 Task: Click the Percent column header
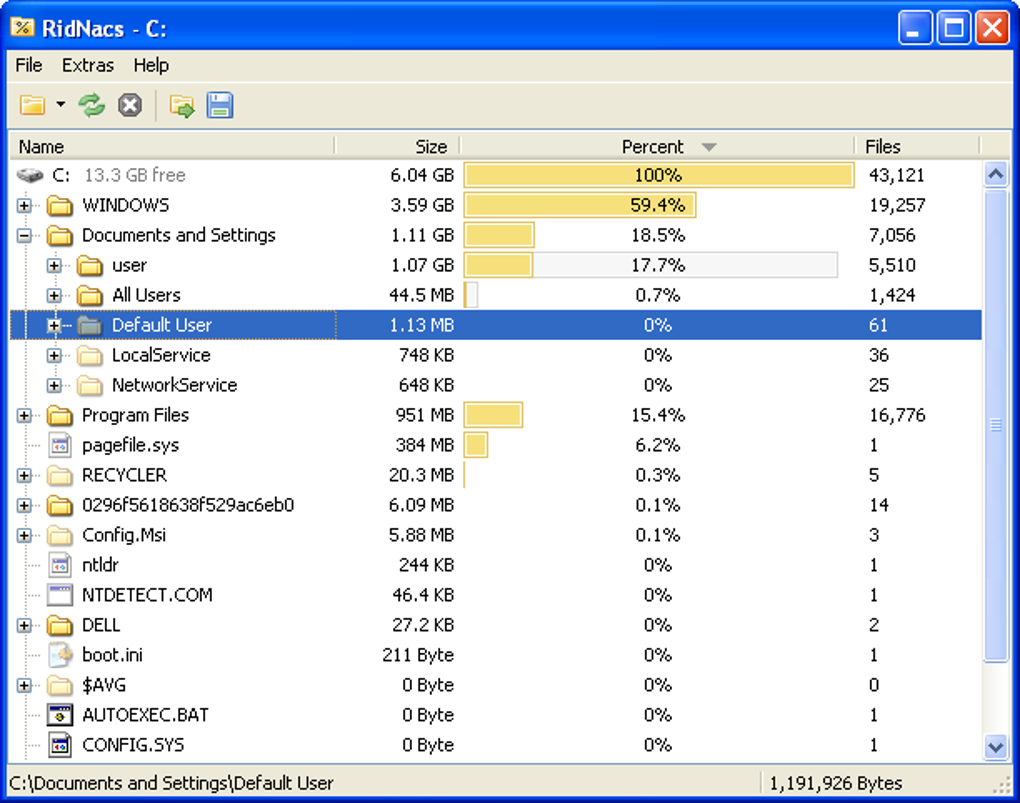657,146
